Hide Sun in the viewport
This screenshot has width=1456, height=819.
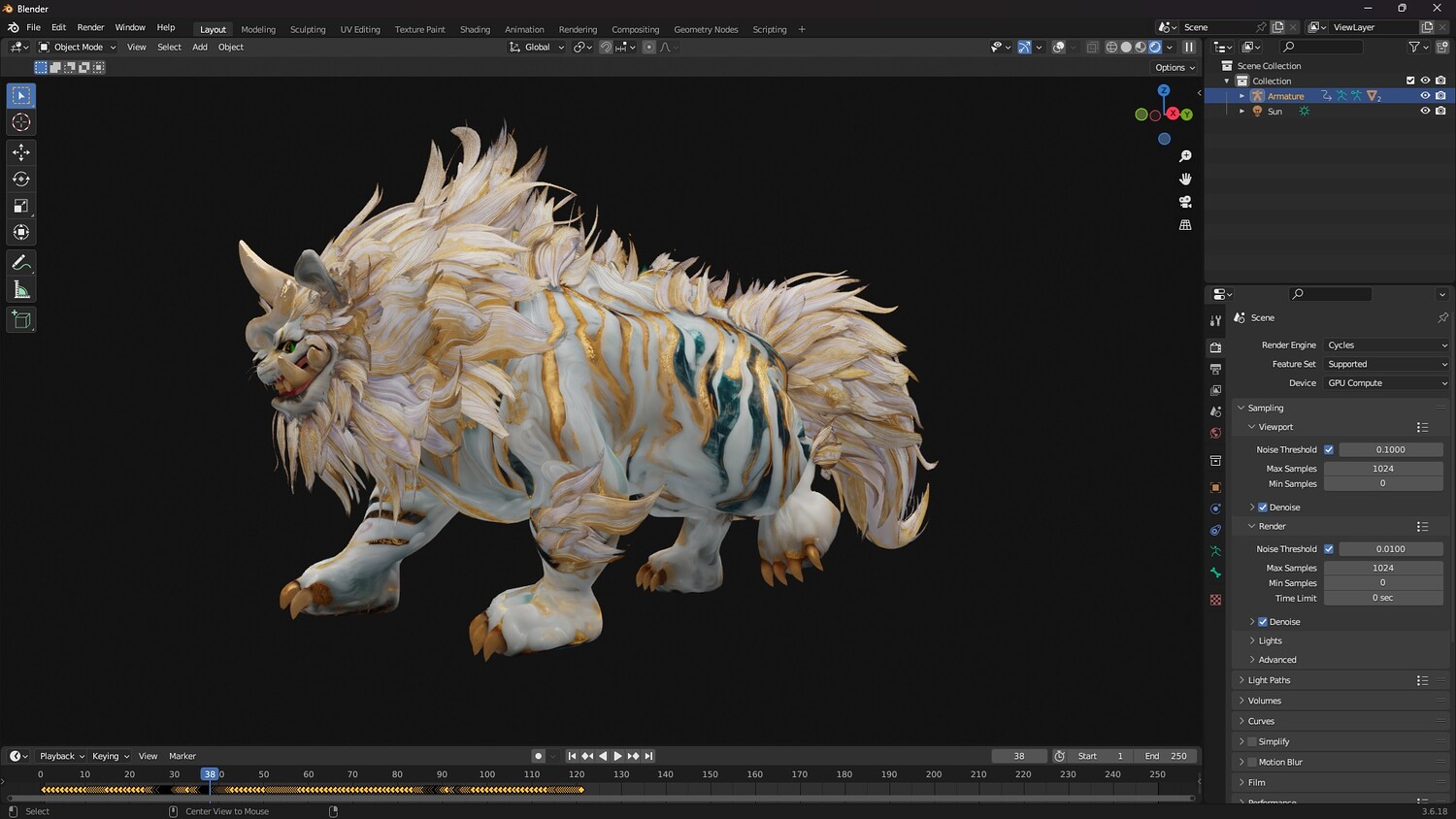[x=1425, y=111]
